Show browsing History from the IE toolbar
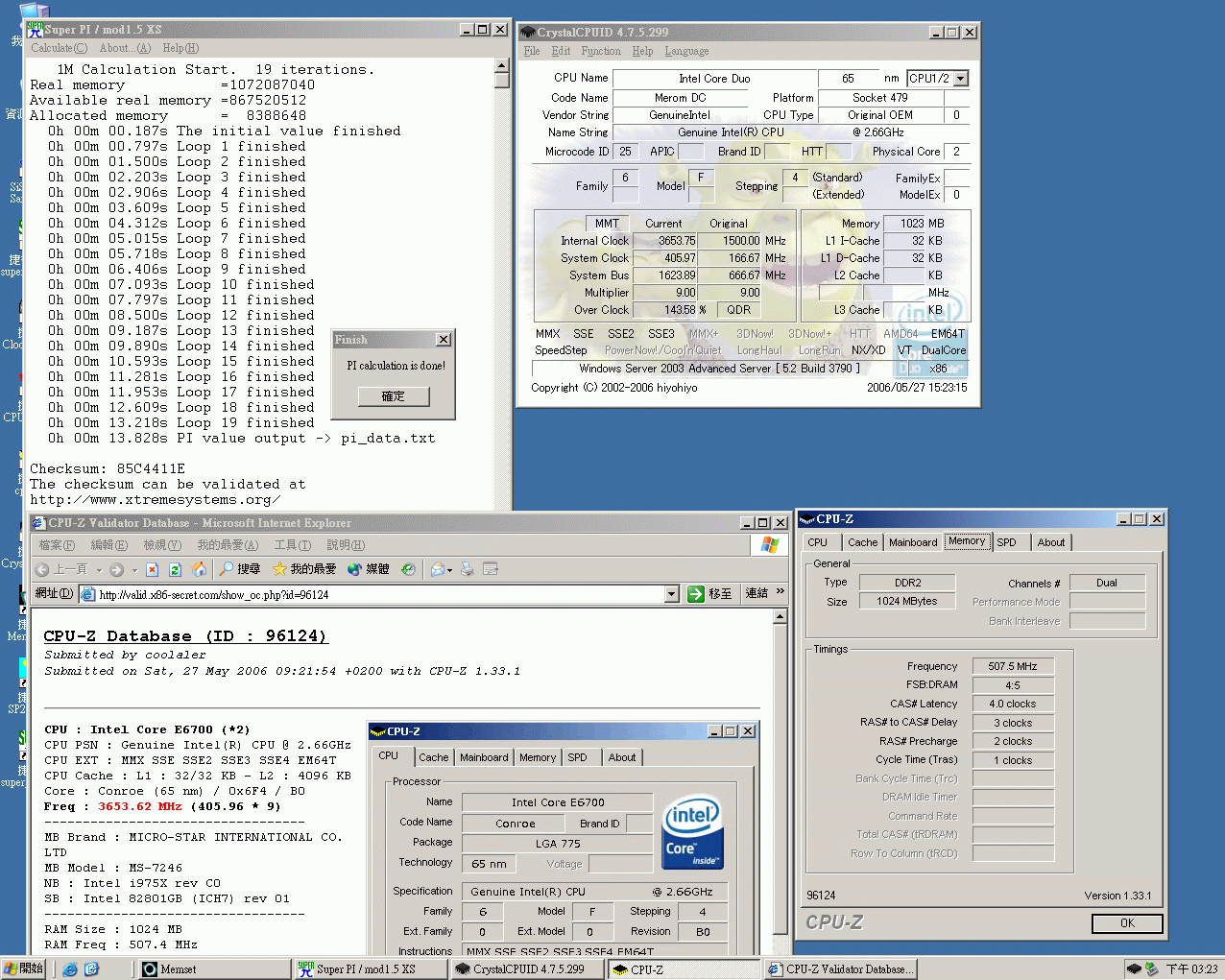This screenshot has height=980, width=1225. tap(408, 569)
